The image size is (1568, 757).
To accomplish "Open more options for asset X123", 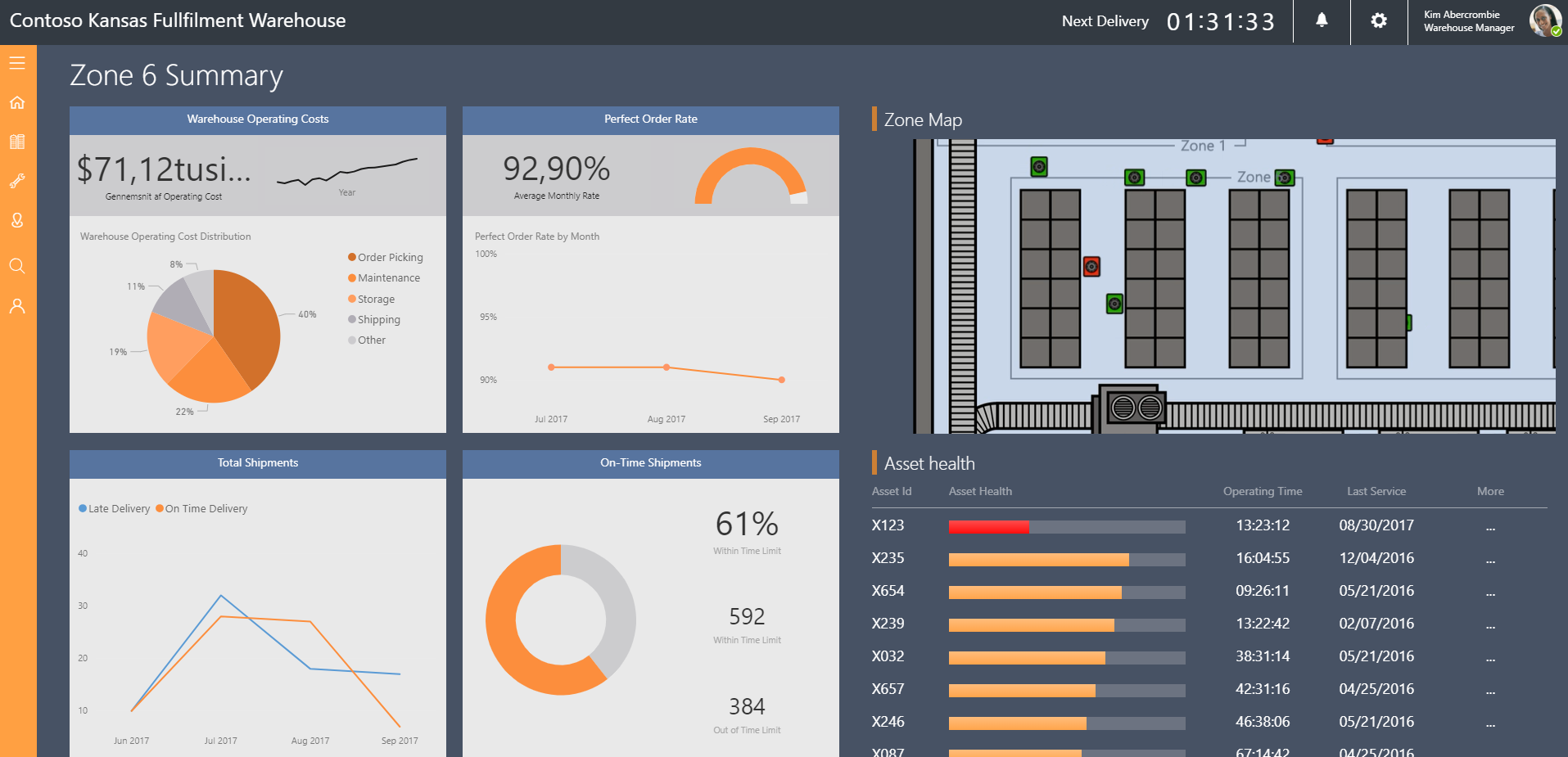I will click(x=1490, y=526).
